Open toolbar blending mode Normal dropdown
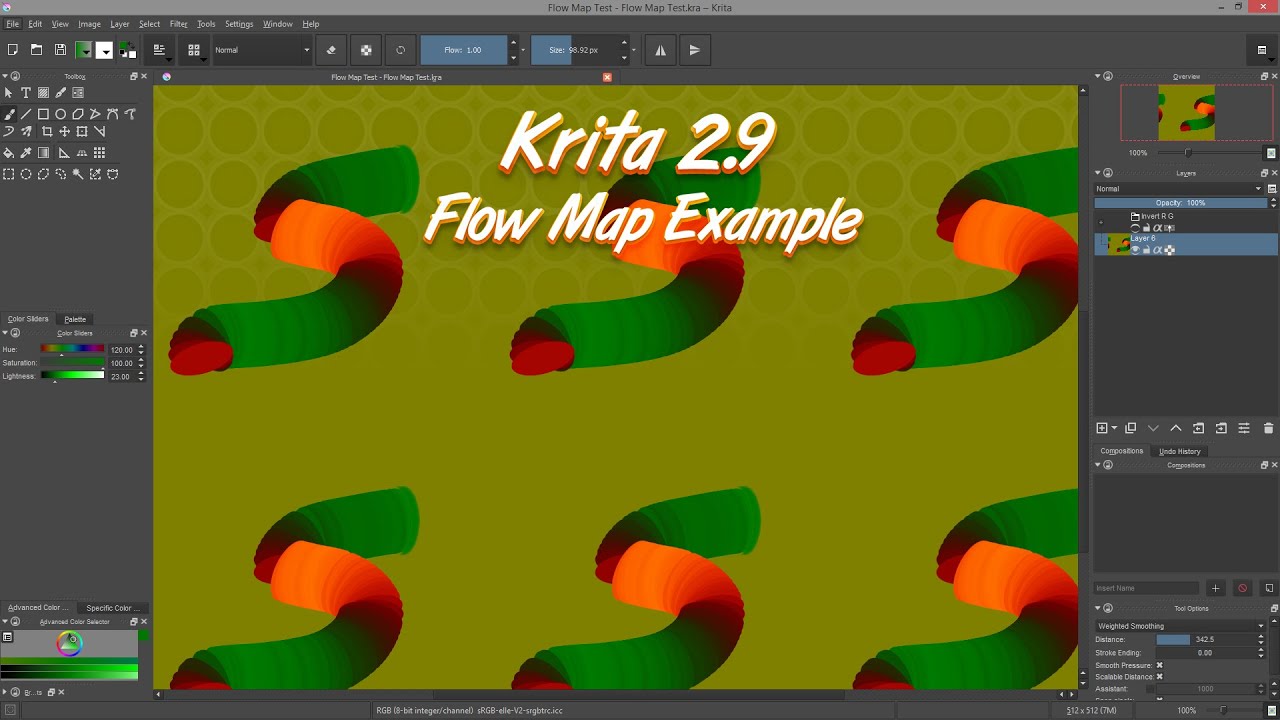The height and width of the screenshot is (720, 1280). tap(262, 50)
